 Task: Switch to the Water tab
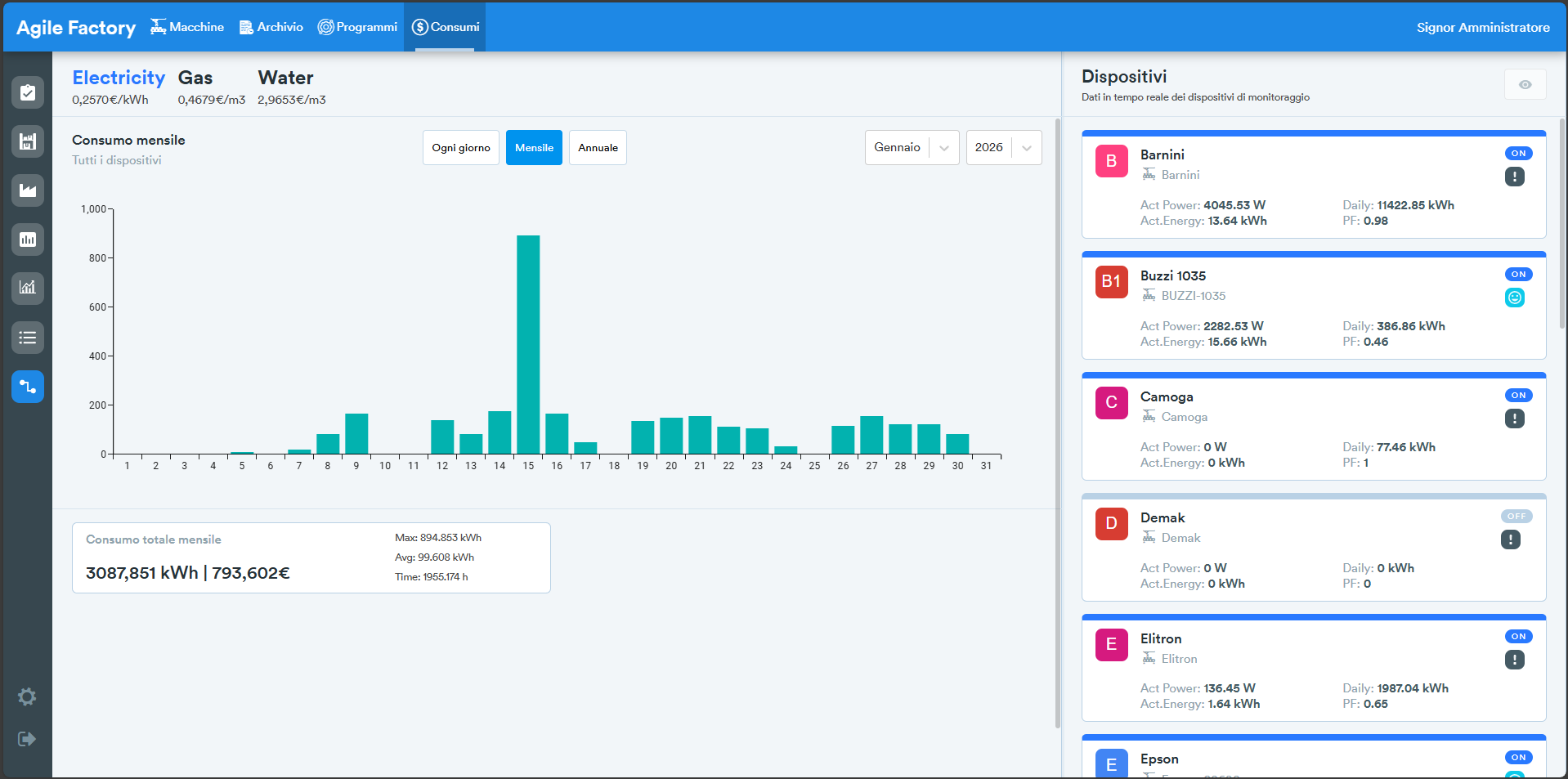[x=286, y=78]
